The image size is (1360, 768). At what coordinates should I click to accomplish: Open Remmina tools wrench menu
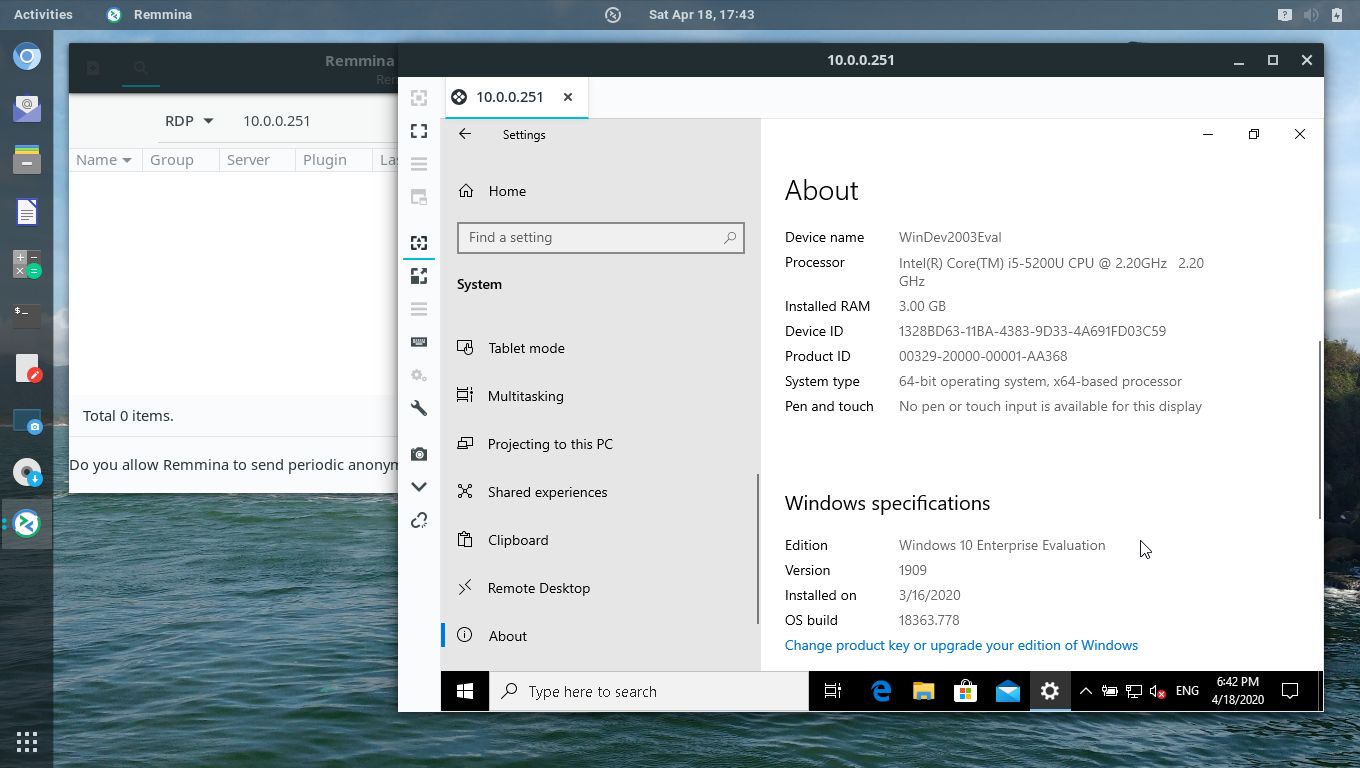(x=419, y=408)
